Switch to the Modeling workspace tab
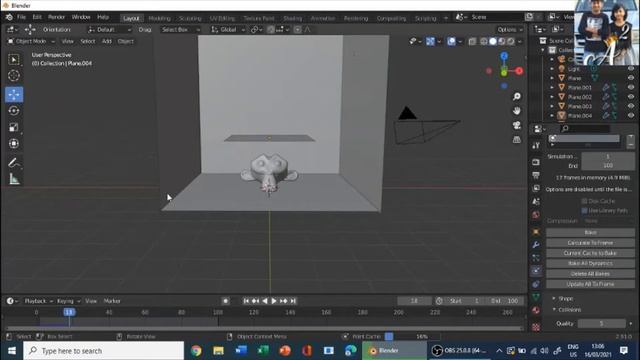The width and height of the screenshot is (640, 360). click(159, 18)
